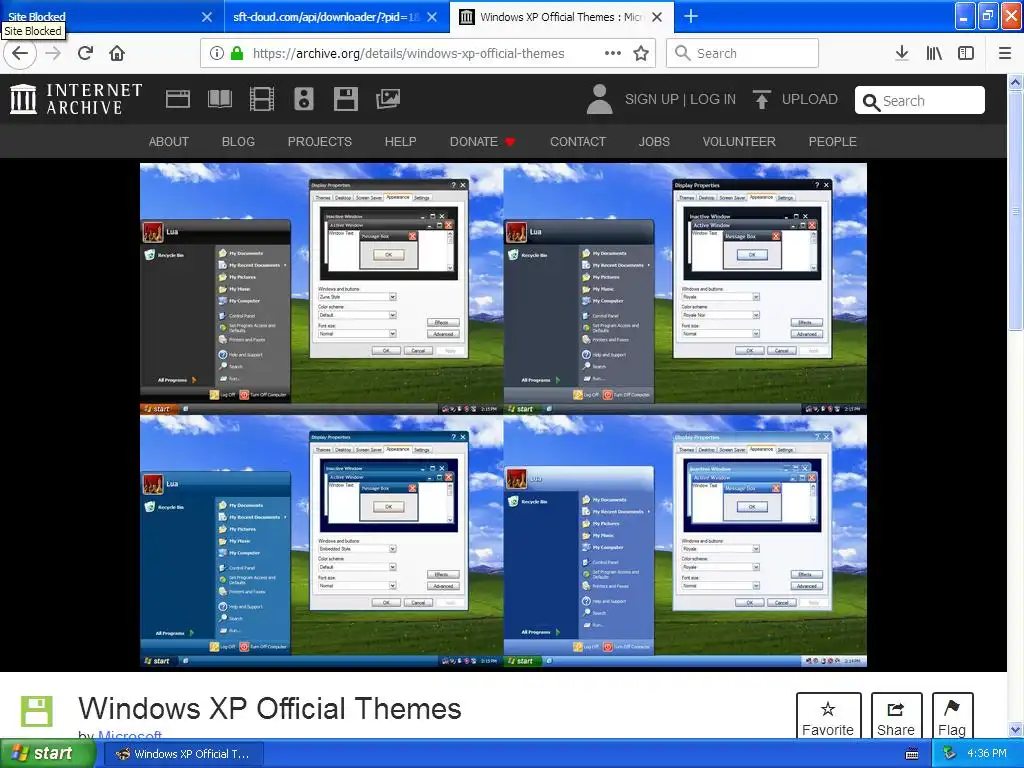Click the Windows XP Official Themes title
Image resolution: width=1024 pixels, height=768 pixels.
point(270,709)
